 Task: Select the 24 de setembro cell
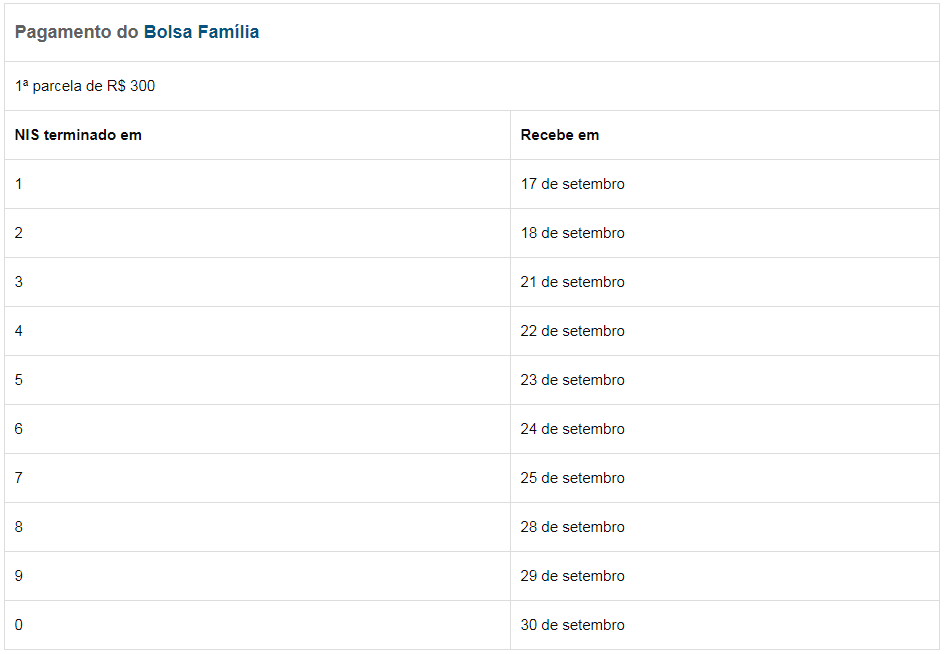725,429
